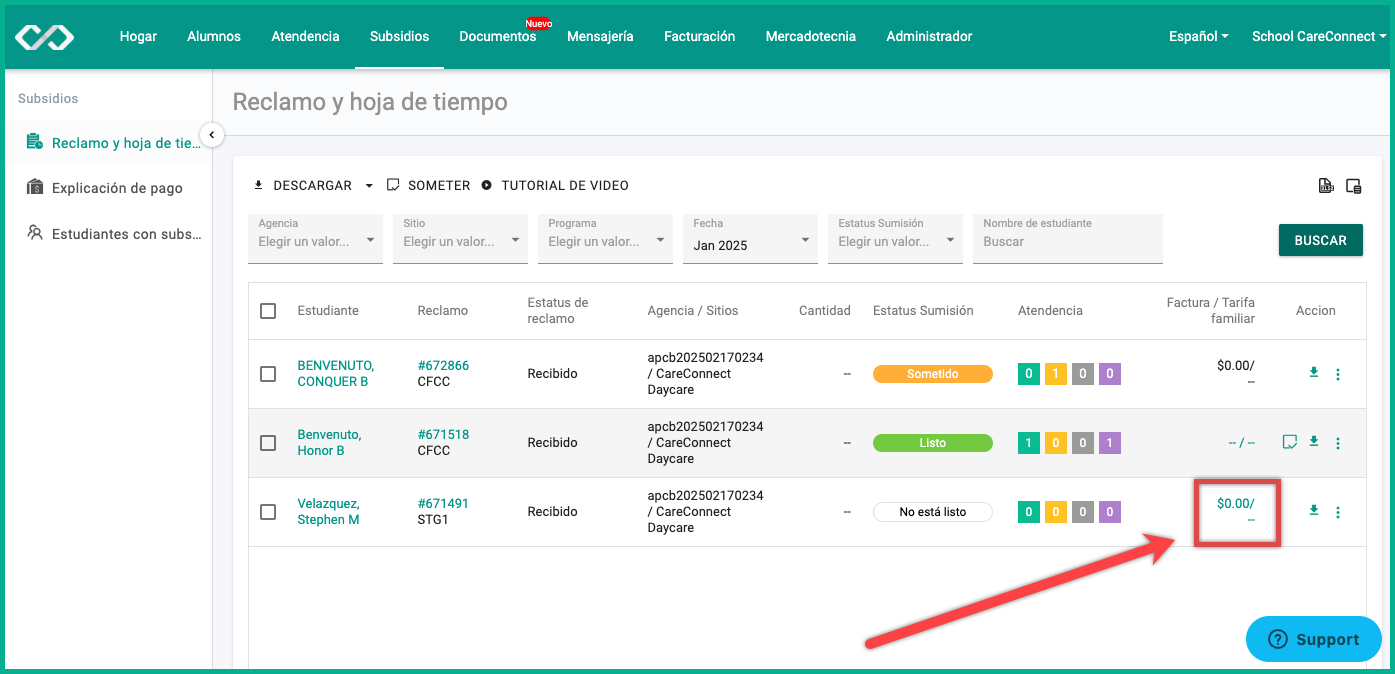Click the BUSCAR button
Viewport: 1395px width, 674px height.
point(1320,240)
